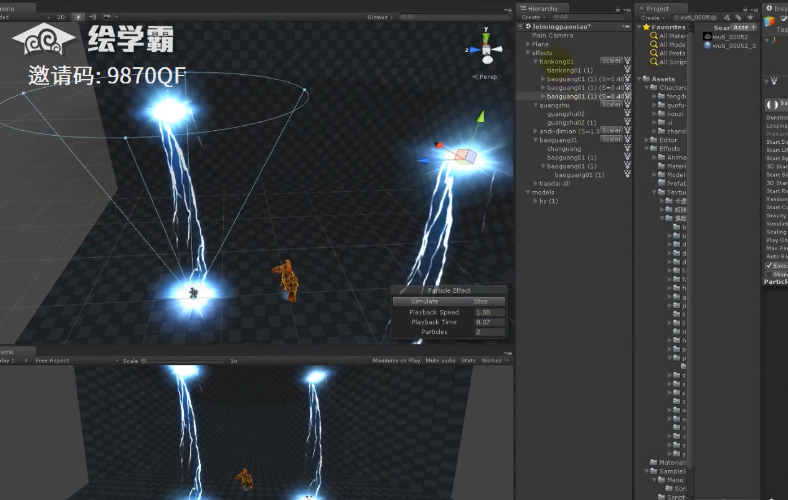The height and width of the screenshot is (500, 788).
Task: Collapse the guangzhu object
Action: (x=535, y=105)
